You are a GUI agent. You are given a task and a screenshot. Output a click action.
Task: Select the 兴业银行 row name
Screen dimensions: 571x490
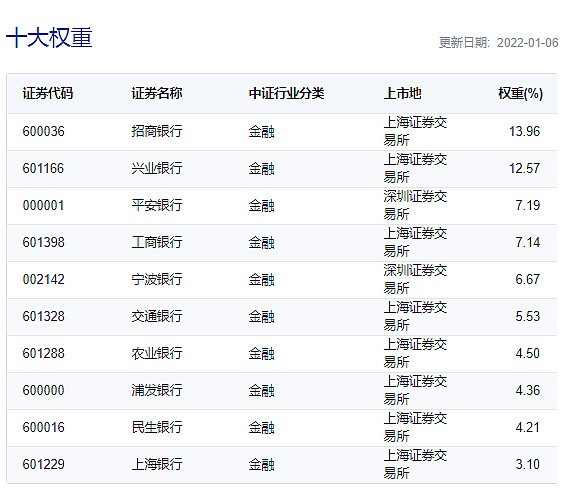coord(157,169)
